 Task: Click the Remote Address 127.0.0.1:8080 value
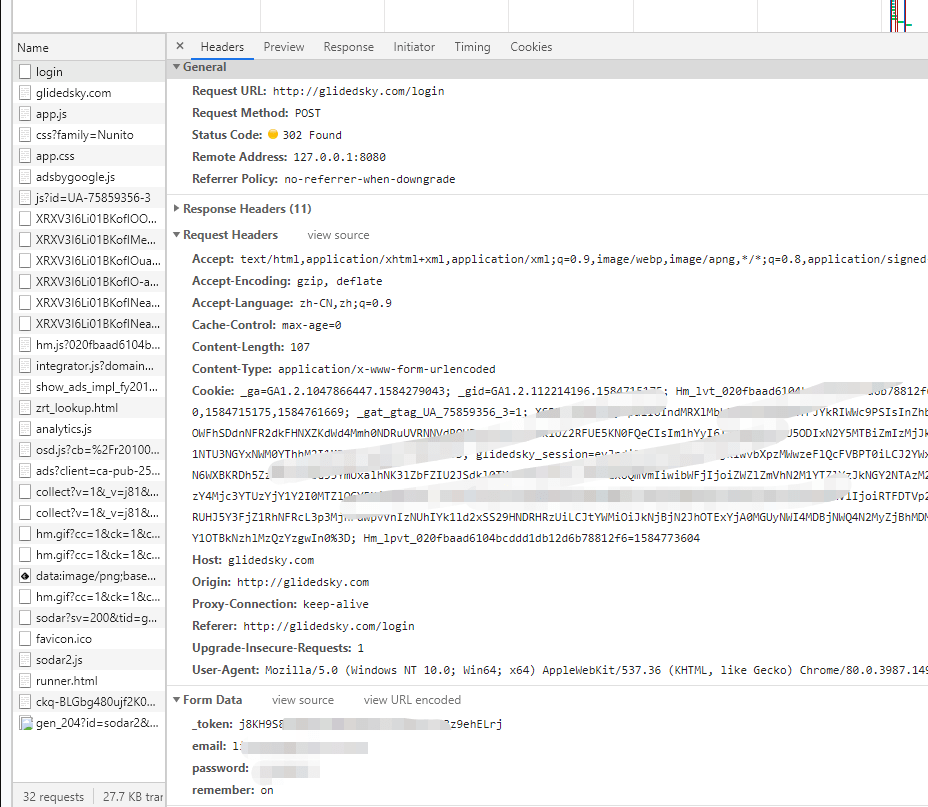click(x=340, y=157)
